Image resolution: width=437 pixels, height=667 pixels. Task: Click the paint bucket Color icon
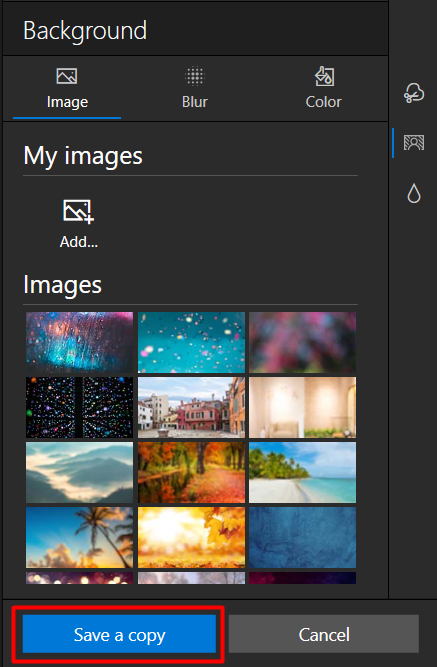(324, 76)
